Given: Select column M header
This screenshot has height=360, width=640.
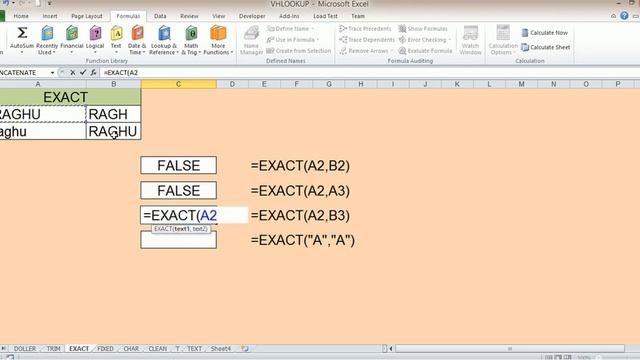Looking at the screenshot, I should (521, 84).
